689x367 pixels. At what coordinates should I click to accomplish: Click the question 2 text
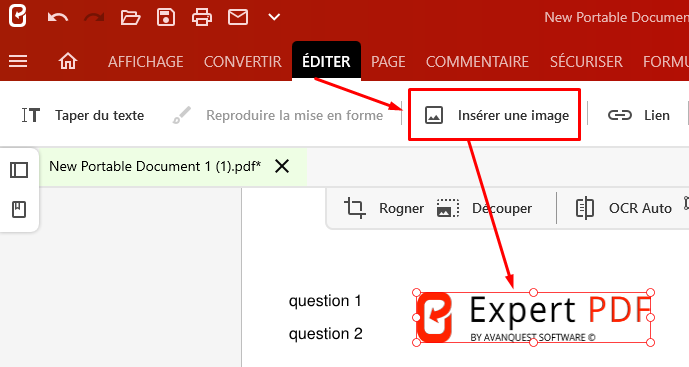[326, 334]
